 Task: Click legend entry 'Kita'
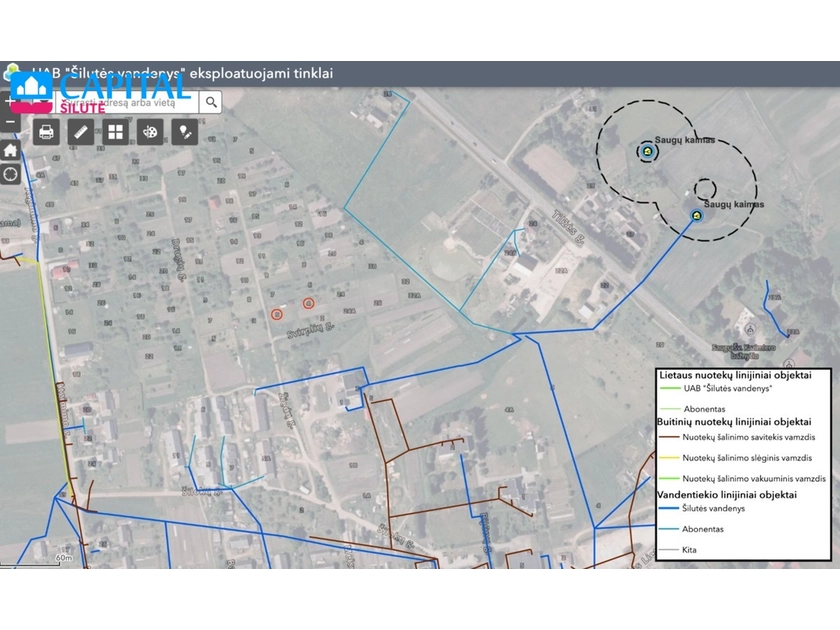point(689,550)
